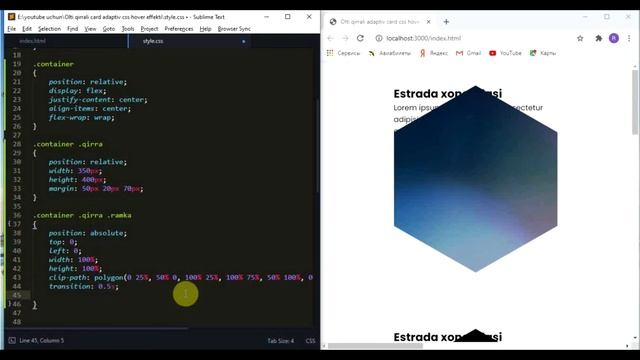Click the browser horizontal scrollbar thumb
This screenshot has width=640, height=360.
click(375, 346)
